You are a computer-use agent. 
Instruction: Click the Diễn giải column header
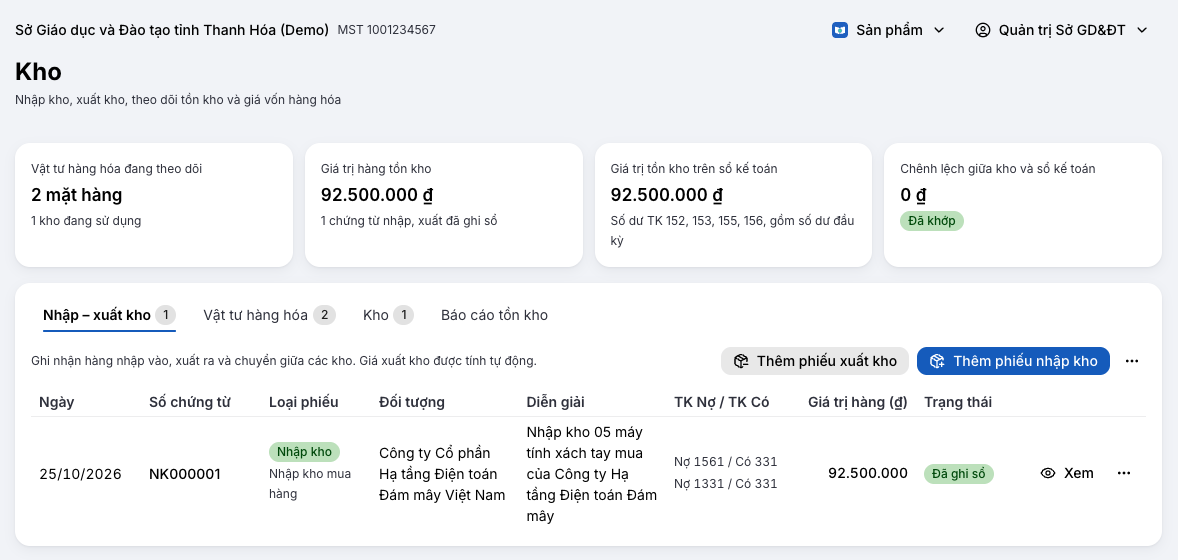point(557,402)
